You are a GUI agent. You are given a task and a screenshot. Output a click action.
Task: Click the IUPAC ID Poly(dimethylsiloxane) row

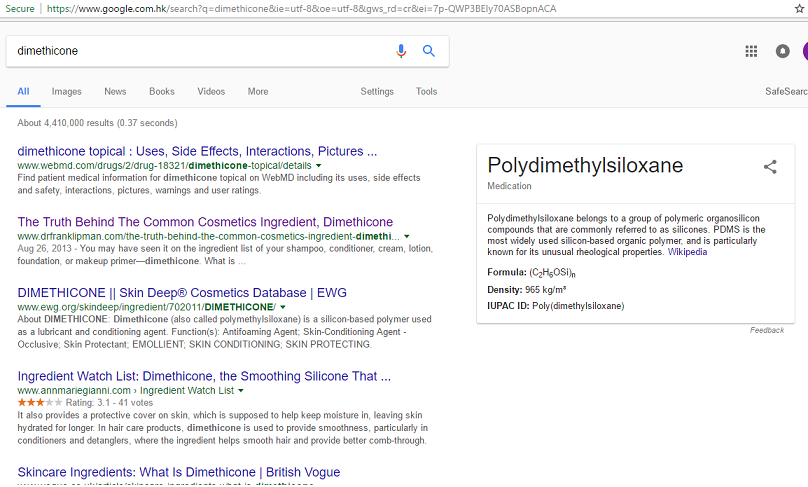556,306
